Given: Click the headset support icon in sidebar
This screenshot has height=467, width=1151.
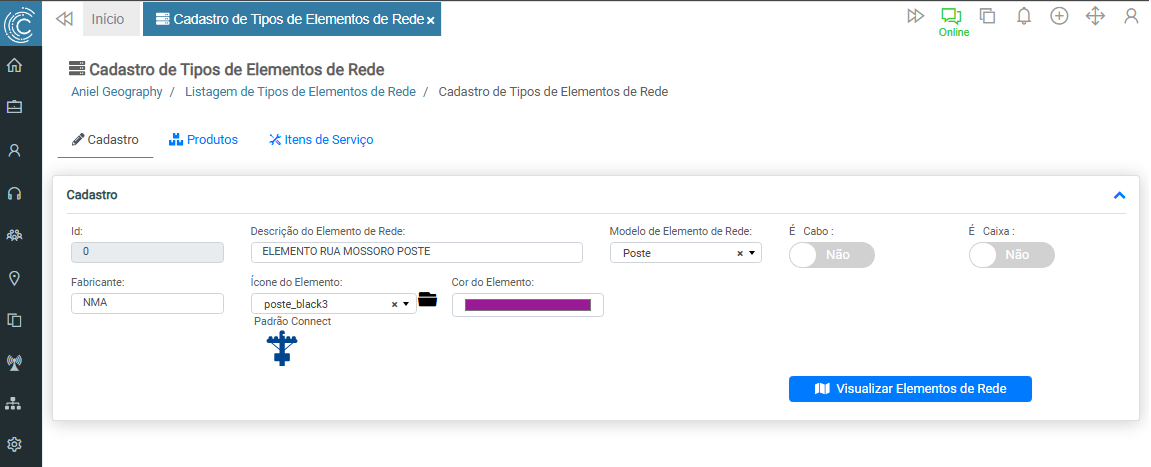Looking at the screenshot, I should (14, 193).
